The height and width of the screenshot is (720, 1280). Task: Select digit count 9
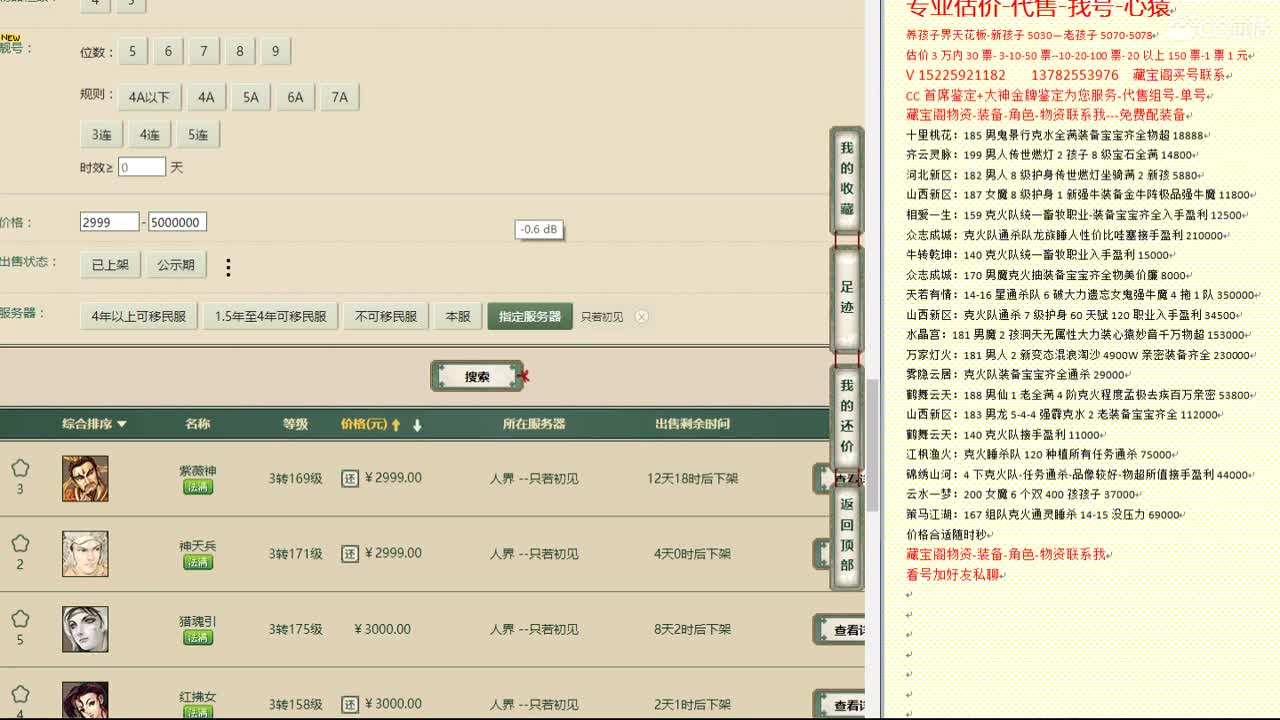pos(275,51)
